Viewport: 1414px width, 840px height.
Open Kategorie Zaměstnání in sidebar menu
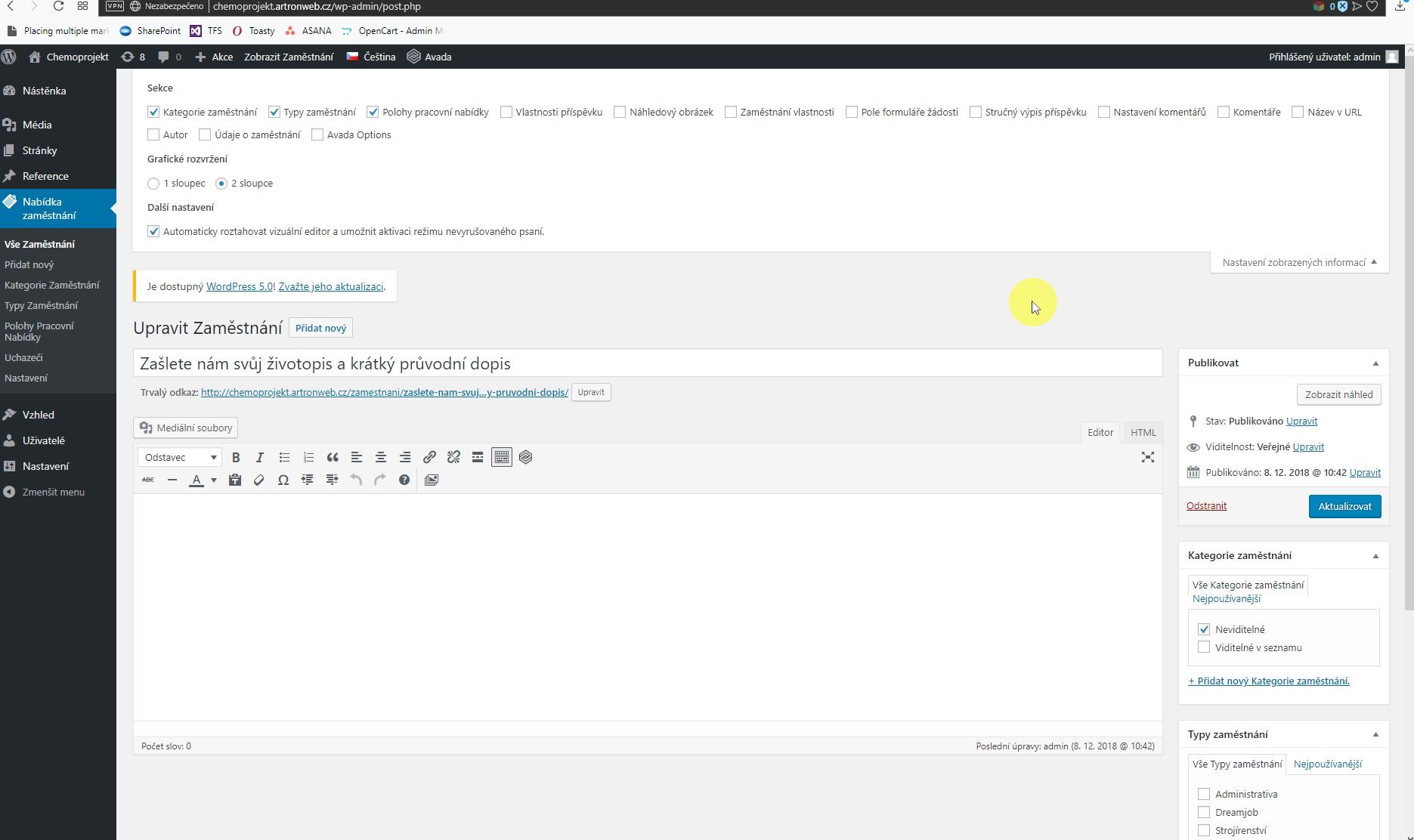(x=51, y=286)
